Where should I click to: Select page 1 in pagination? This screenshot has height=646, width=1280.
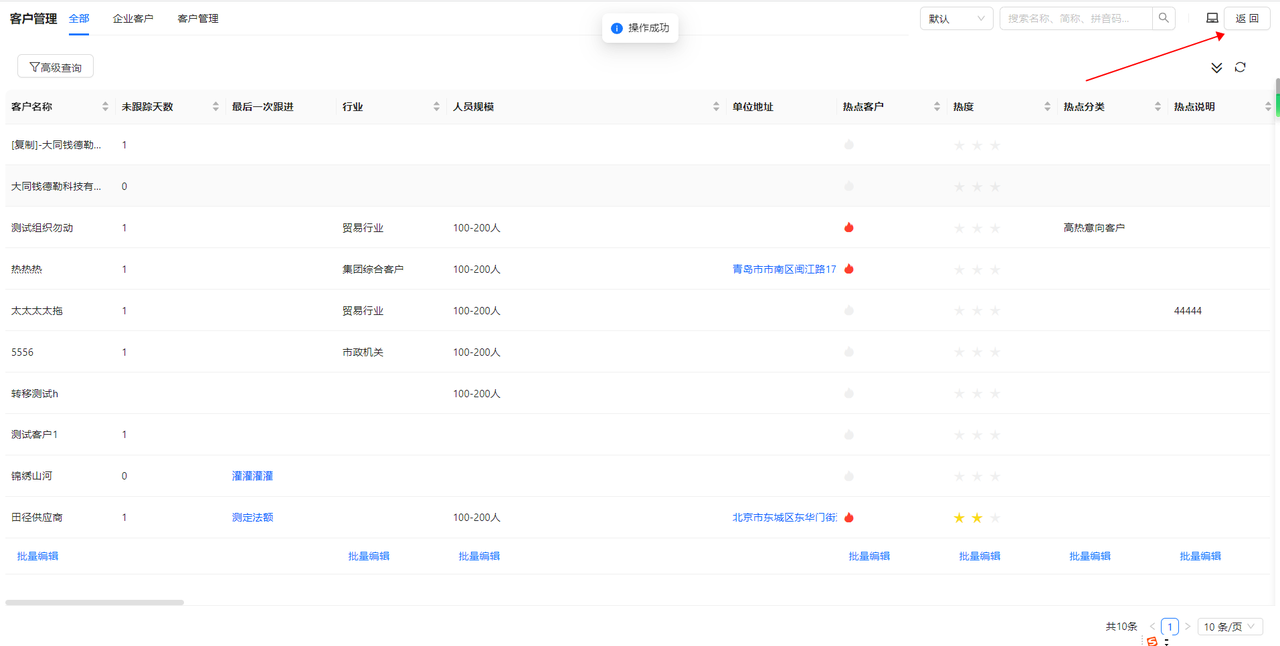coord(1170,627)
